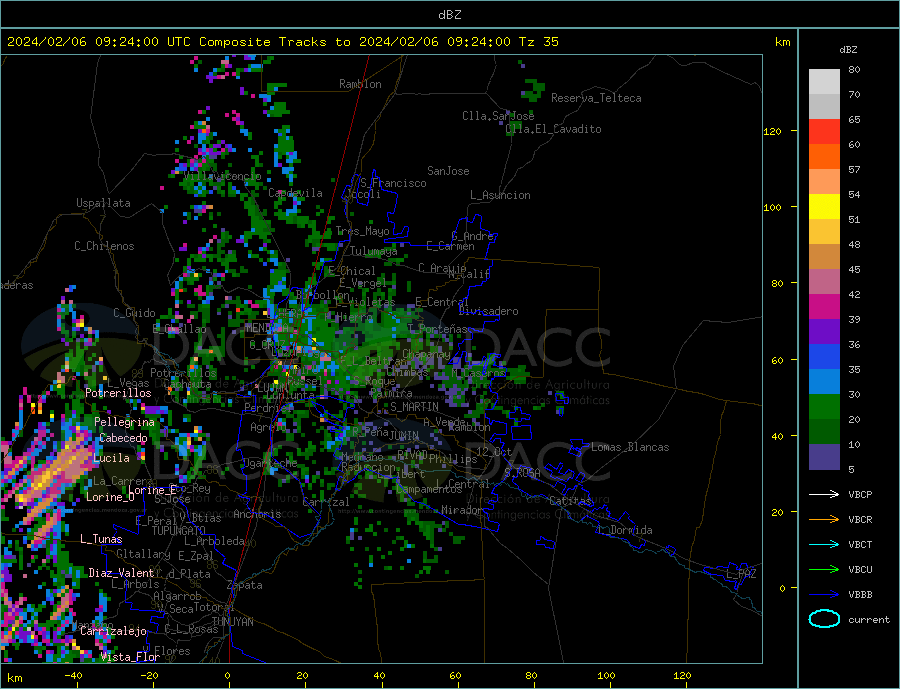
Task: Click the Ramblon place label
Action: coord(360,84)
